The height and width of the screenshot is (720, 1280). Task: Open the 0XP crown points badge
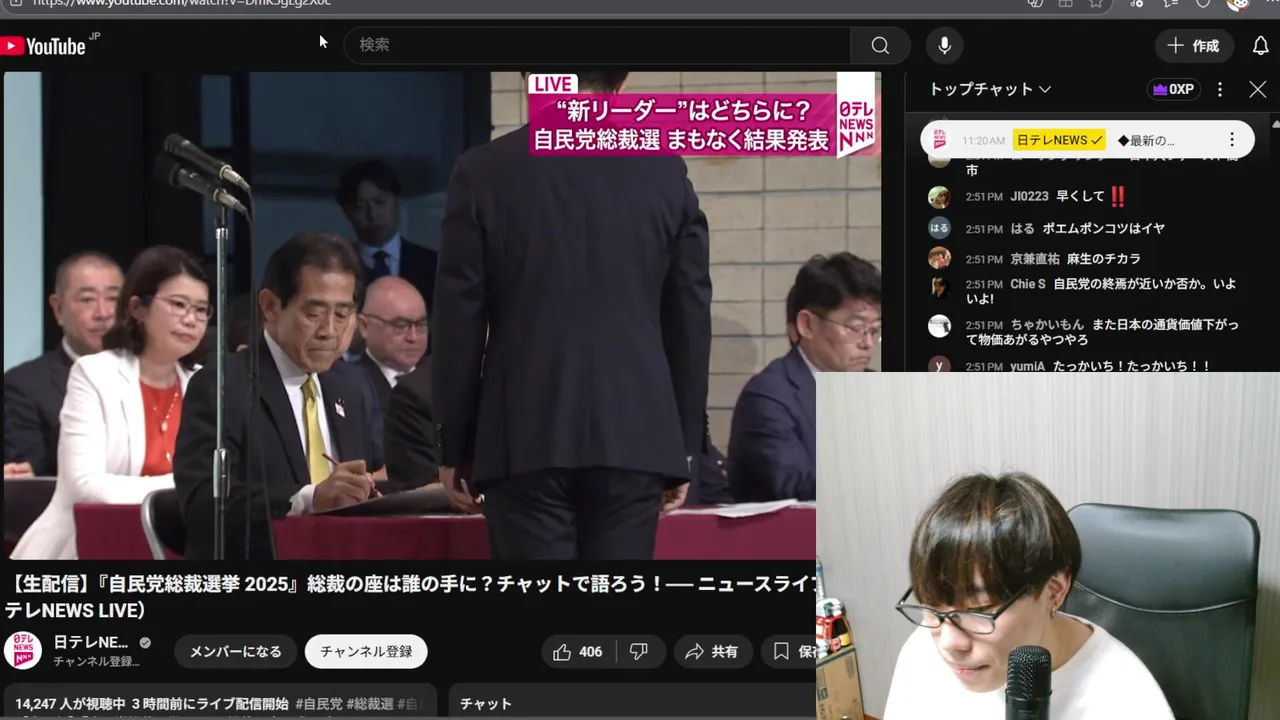pos(1173,89)
